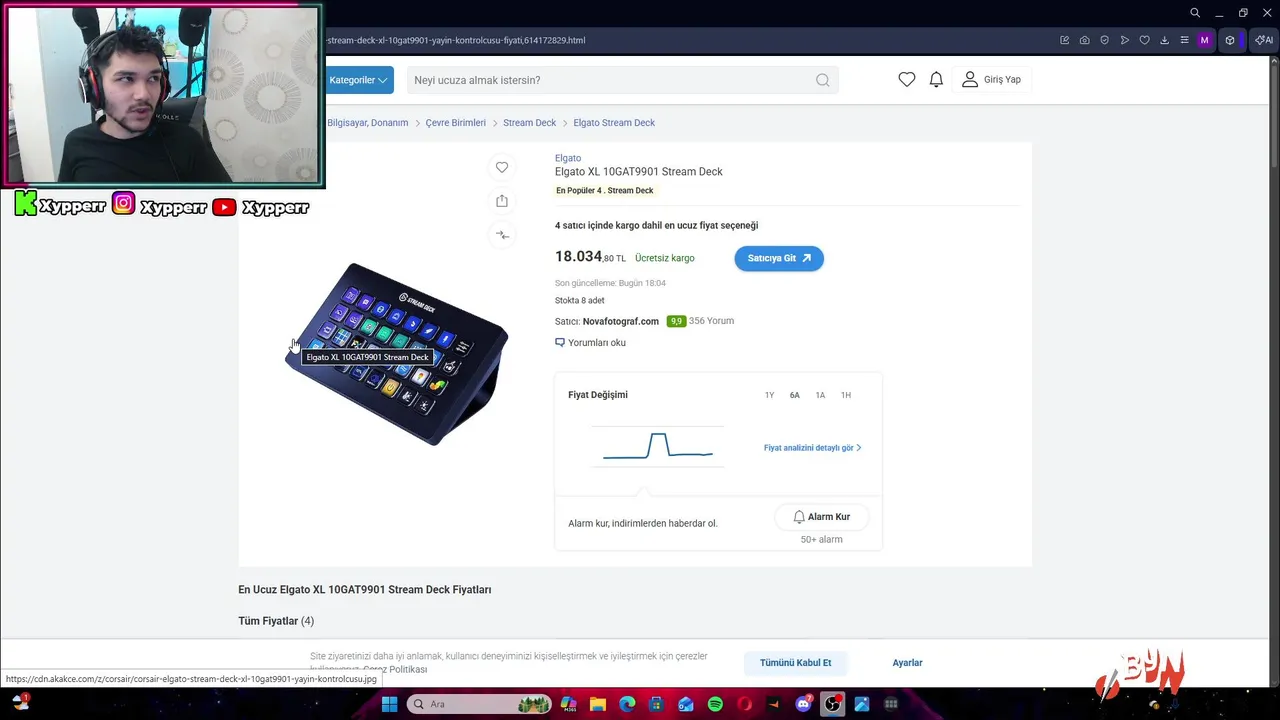
Task: Click the send/flow arrow icon in address bar
Action: [1125, 40]
